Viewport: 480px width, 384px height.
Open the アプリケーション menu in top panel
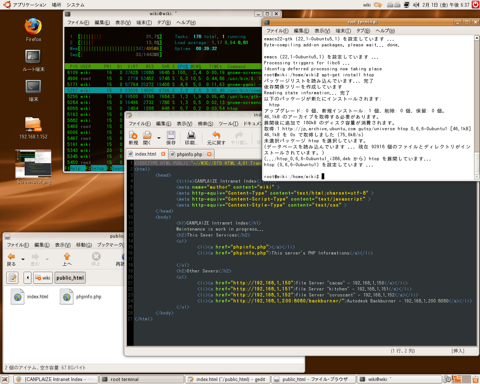click(x=29, y=5)
